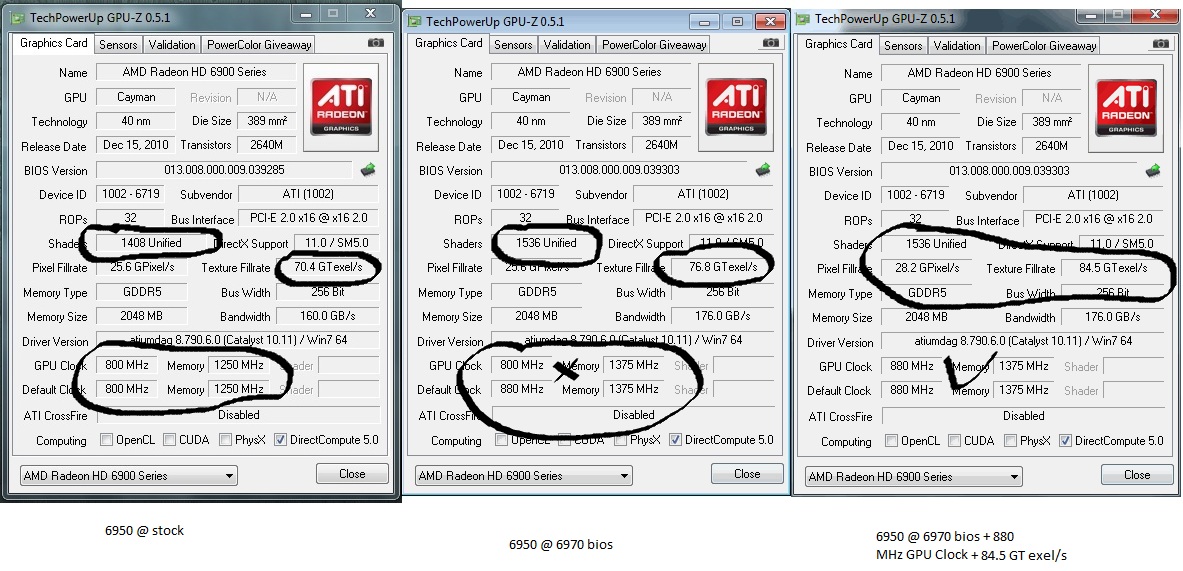Open PowerColor Giveaway tab in left window
The width and height of the screenshot is (1183, 571).
pyautogui.click(x=259, y=45)
